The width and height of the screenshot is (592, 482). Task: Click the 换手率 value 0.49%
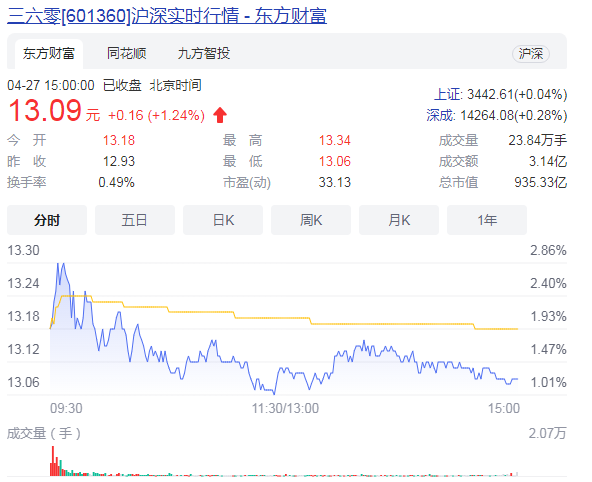(x=116, y=183)
